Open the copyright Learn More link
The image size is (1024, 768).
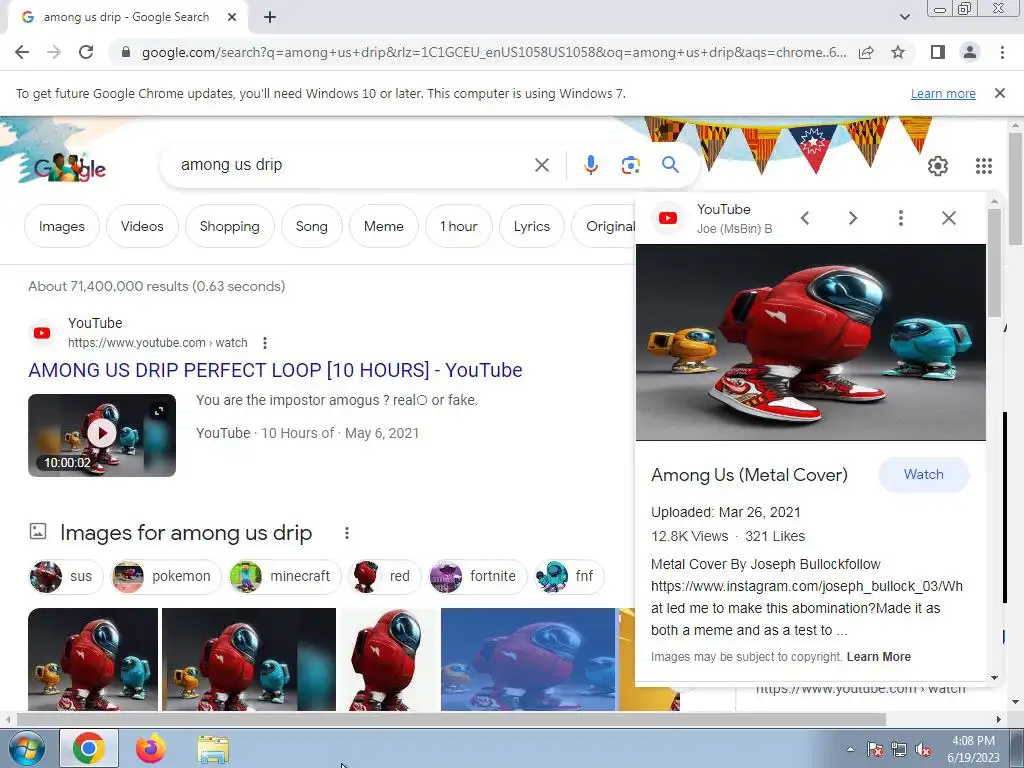pyautogui.click(x=878, y=657)
